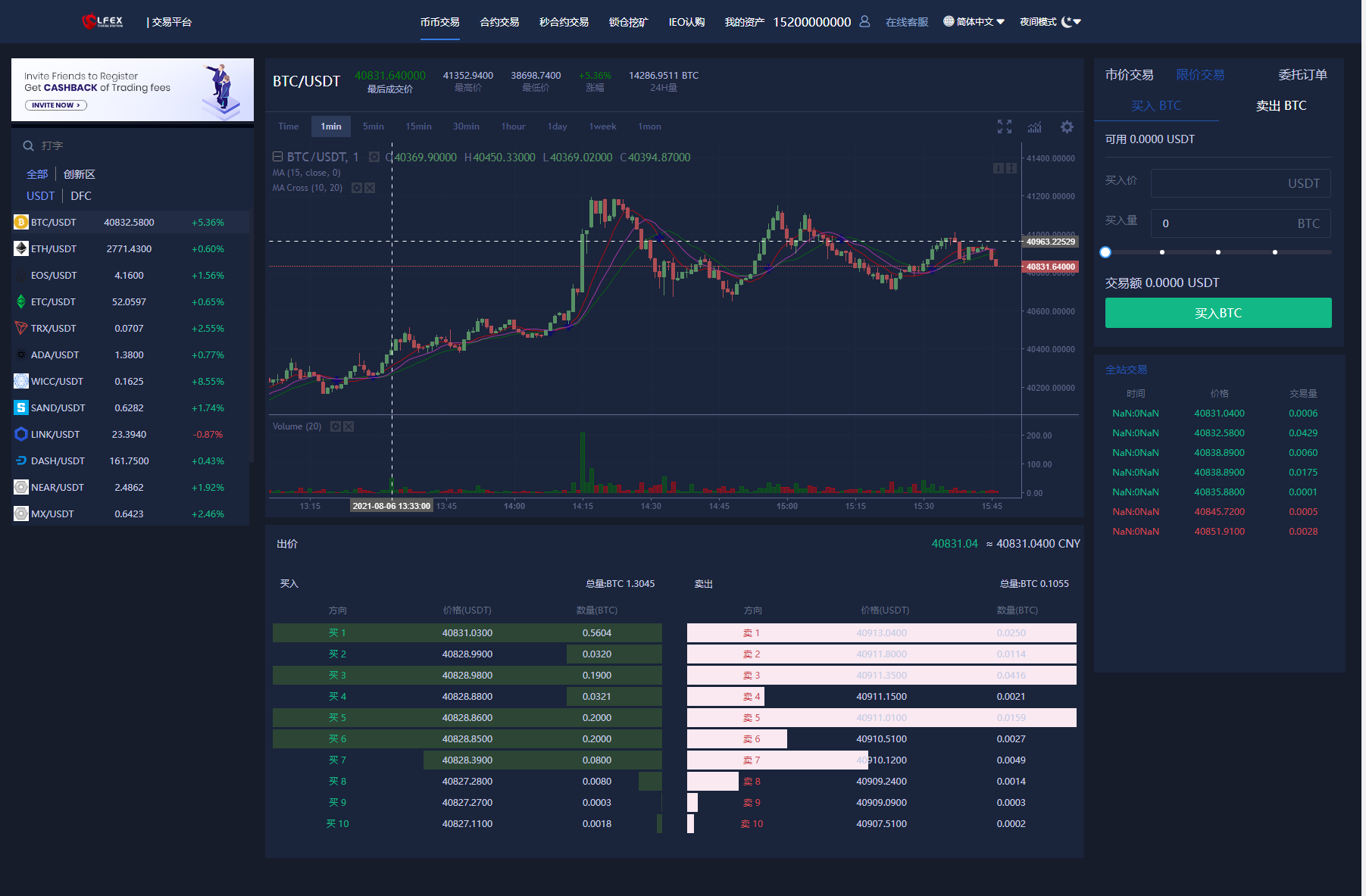Screen dimensions: 1366x896
Task: Remove the Volume (20) indicator with its X
Action: click(349, 426)
